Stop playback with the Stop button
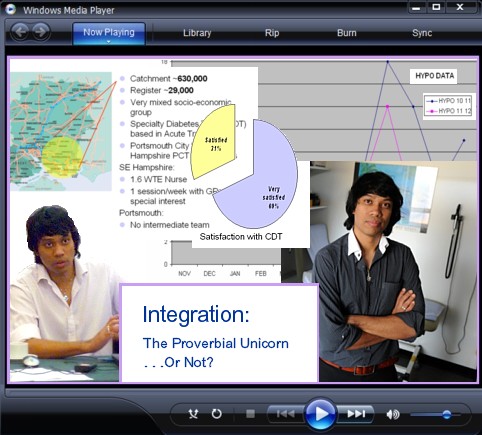 (250, 414)
